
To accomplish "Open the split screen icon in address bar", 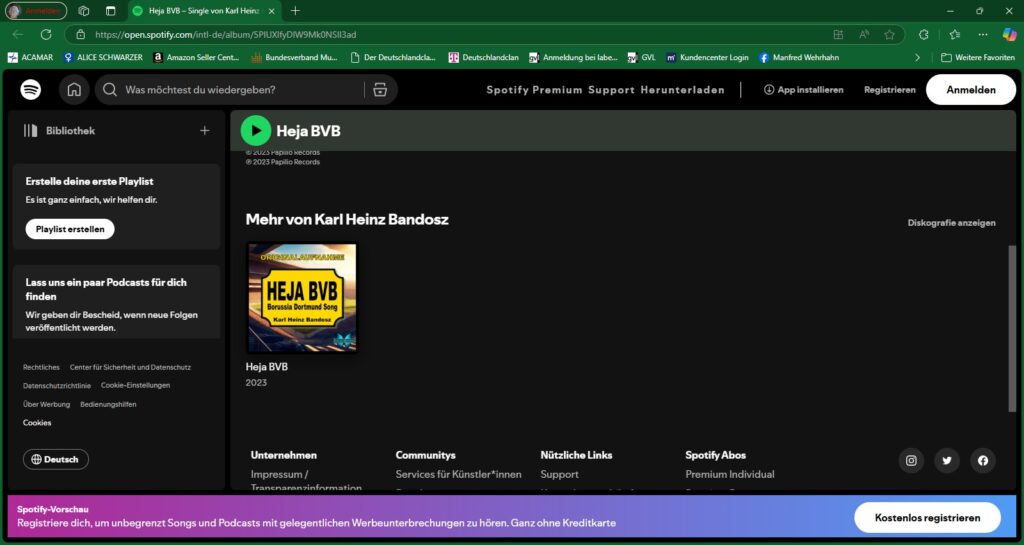I will point(839,35).
